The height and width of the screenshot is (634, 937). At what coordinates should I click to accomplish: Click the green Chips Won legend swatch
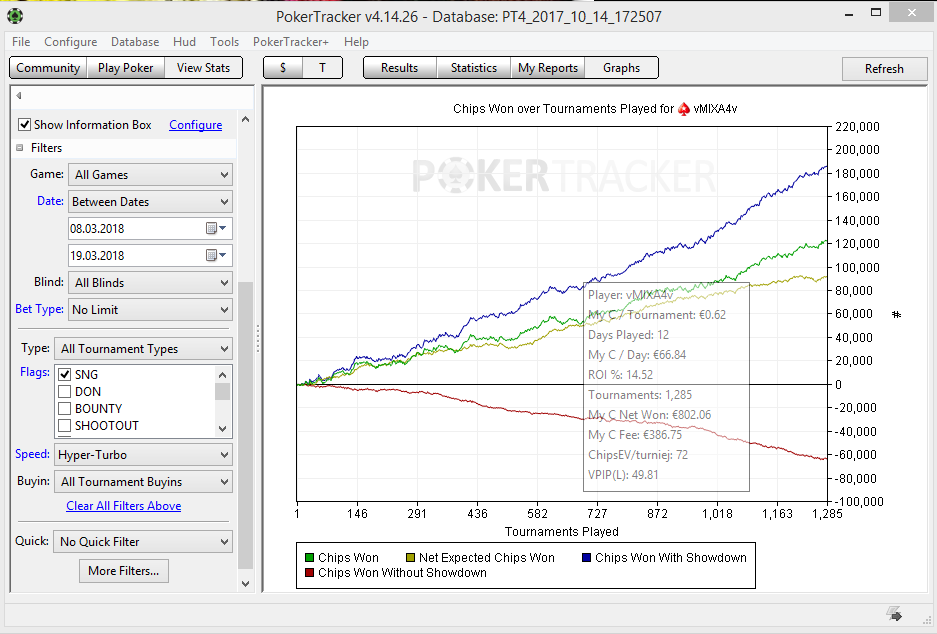click(x=310, y=558)
